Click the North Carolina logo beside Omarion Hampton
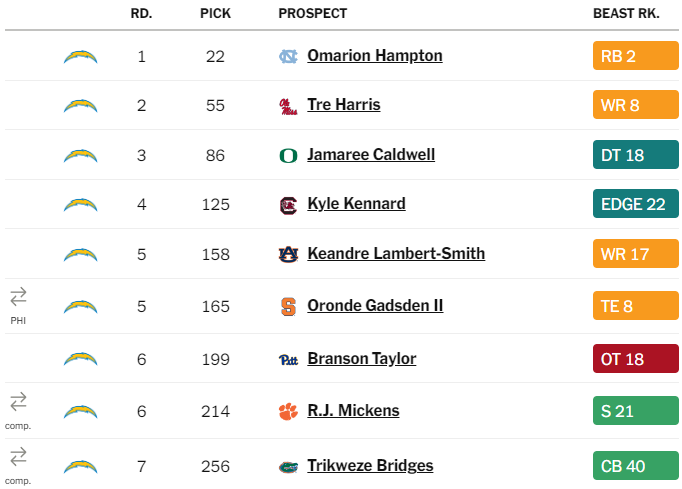The height and width of the screenshot is (489, 682). (288, 57)
